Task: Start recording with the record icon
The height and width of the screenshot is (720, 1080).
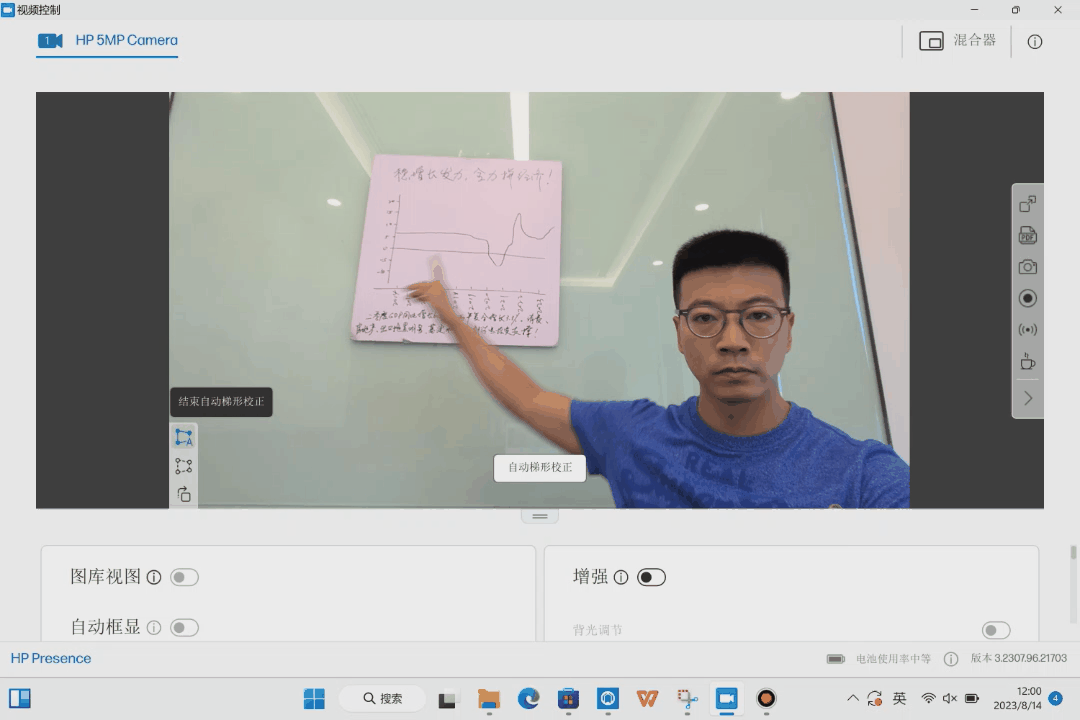Action: (1027, 298)
